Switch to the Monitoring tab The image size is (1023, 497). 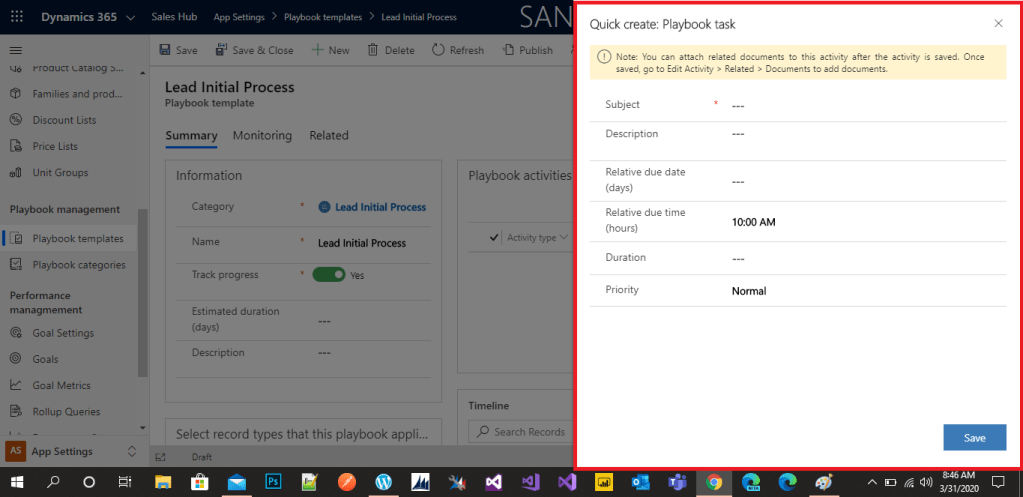(262, 136)
